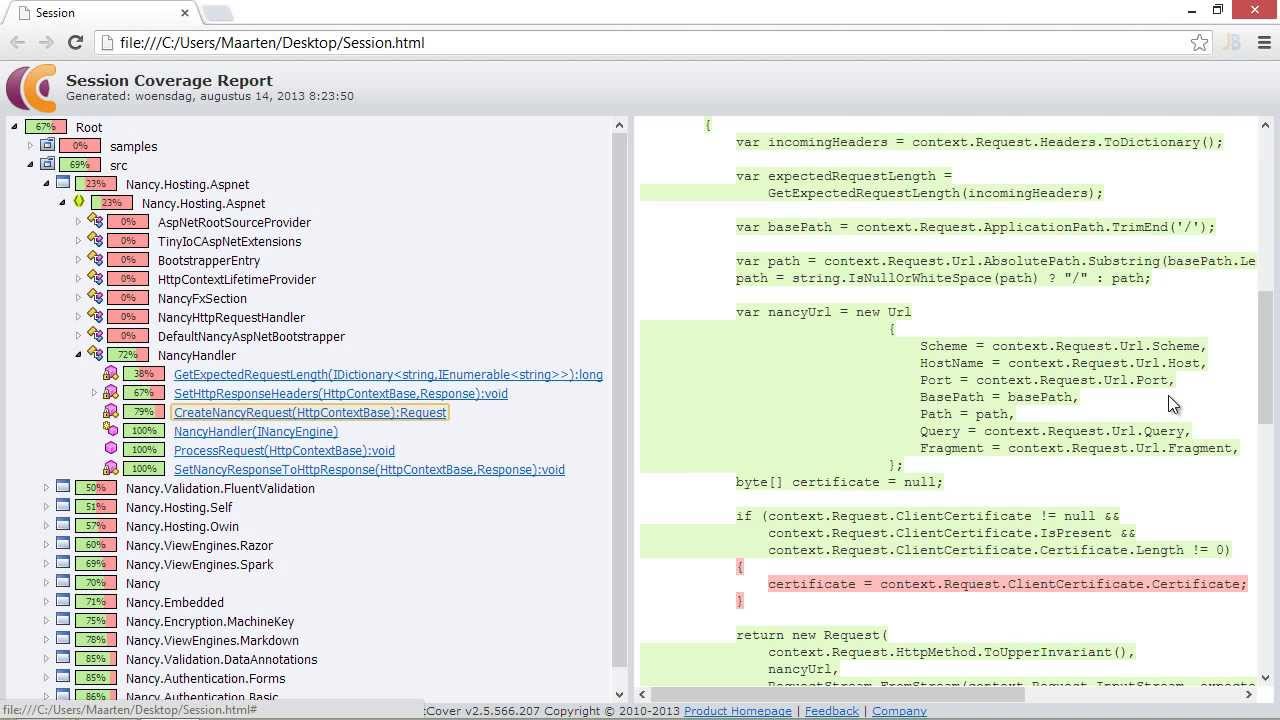Open SetNancyResponseToHttpResponse method link
Image resolution: width=1280 pixels, height=720 pixels.
[369, 469]
